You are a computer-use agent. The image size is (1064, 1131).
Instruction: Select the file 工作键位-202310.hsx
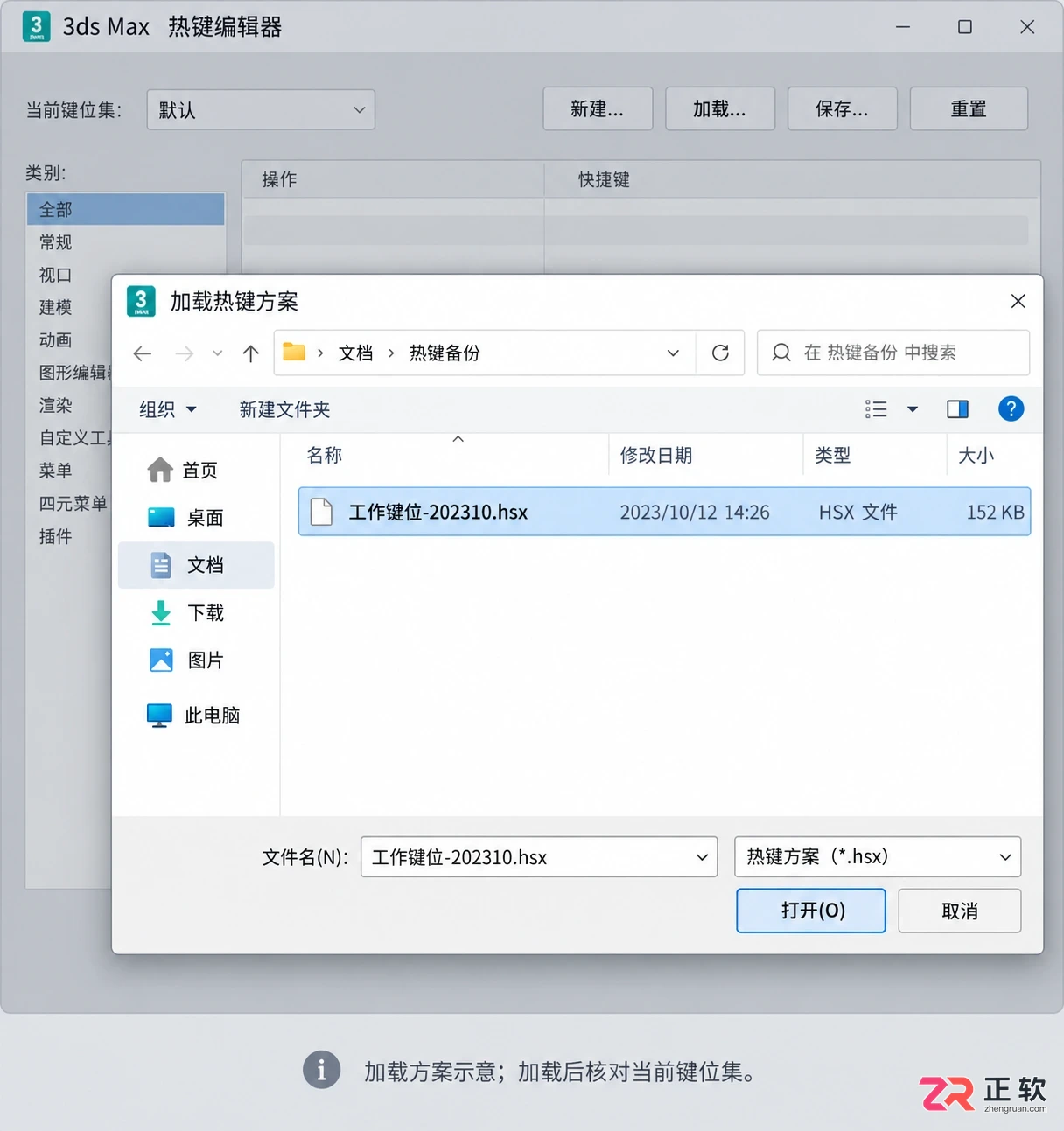tap(664, 512)
